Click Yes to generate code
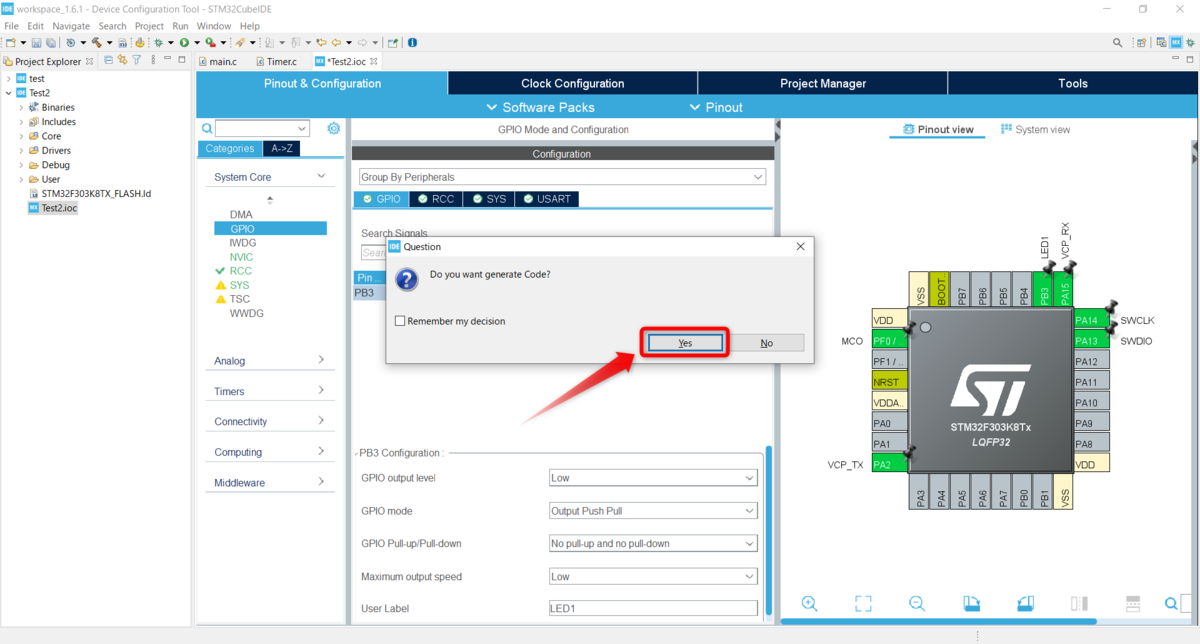The image size is (1200, 644). (x=685, y=343)
